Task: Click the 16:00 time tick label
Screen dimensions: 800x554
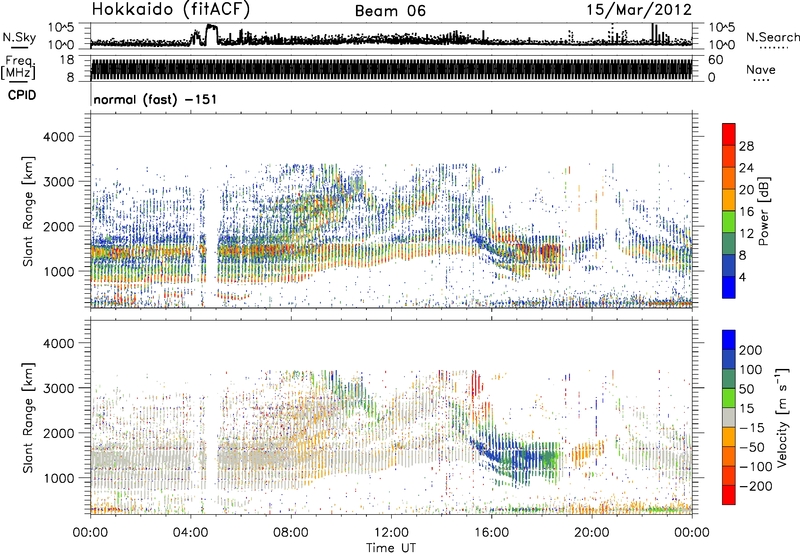Action: pos(492,533)
